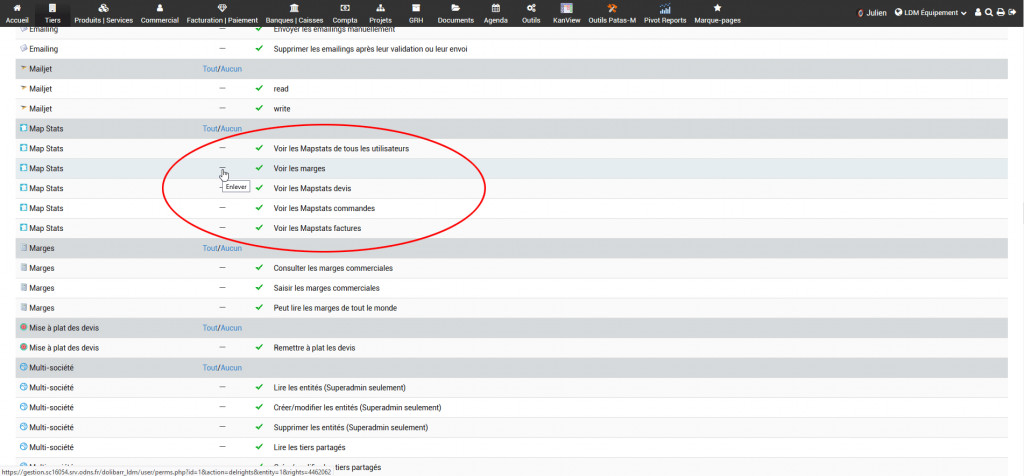Image resolution: width=1024 pixels, height=476 pixels.
Task: Click Tout for Marges permissions
Action: click(x=210, y=248)
